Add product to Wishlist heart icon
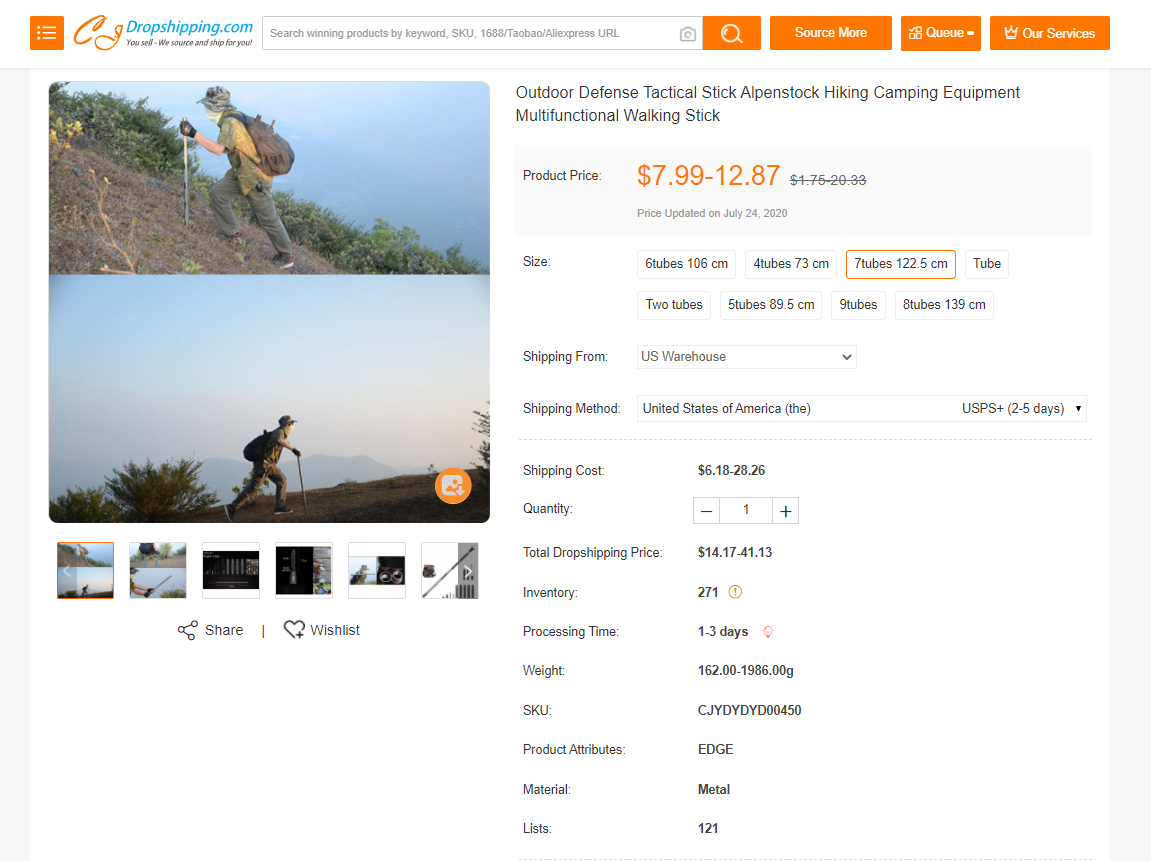The image size is (1151, 861). pyautogui.click(x=294, y=630)
